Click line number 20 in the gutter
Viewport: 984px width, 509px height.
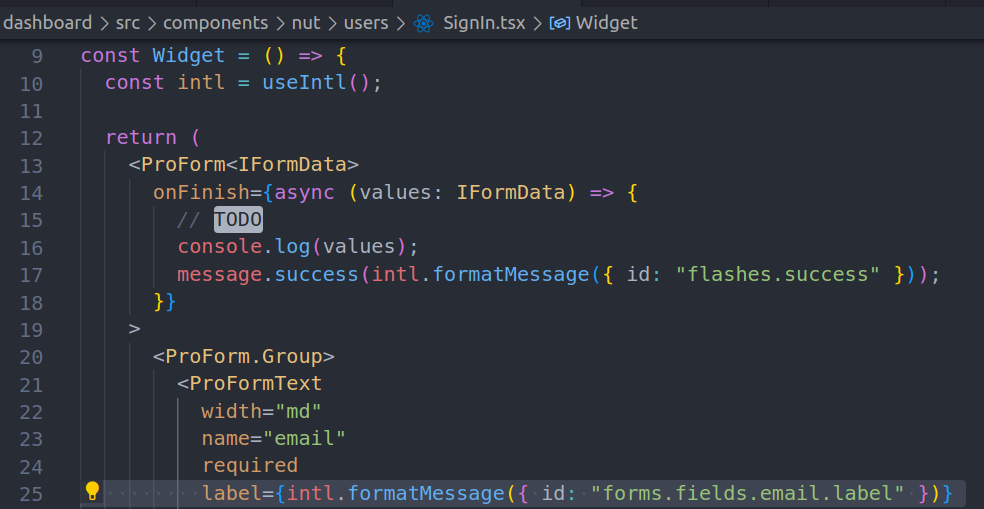(x=31, y=356)
